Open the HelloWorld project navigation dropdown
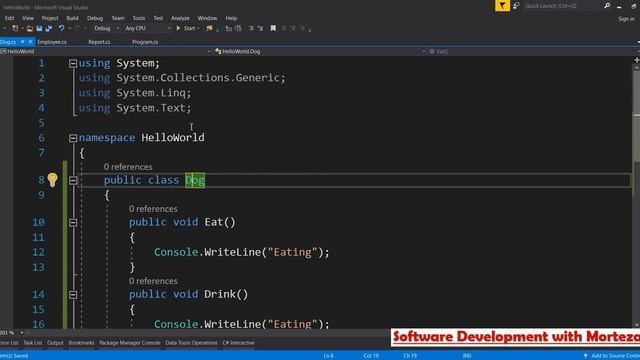 click(x=106, y=51)
